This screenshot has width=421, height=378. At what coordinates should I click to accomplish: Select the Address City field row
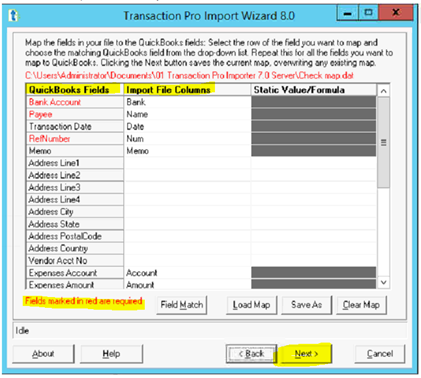75,212
